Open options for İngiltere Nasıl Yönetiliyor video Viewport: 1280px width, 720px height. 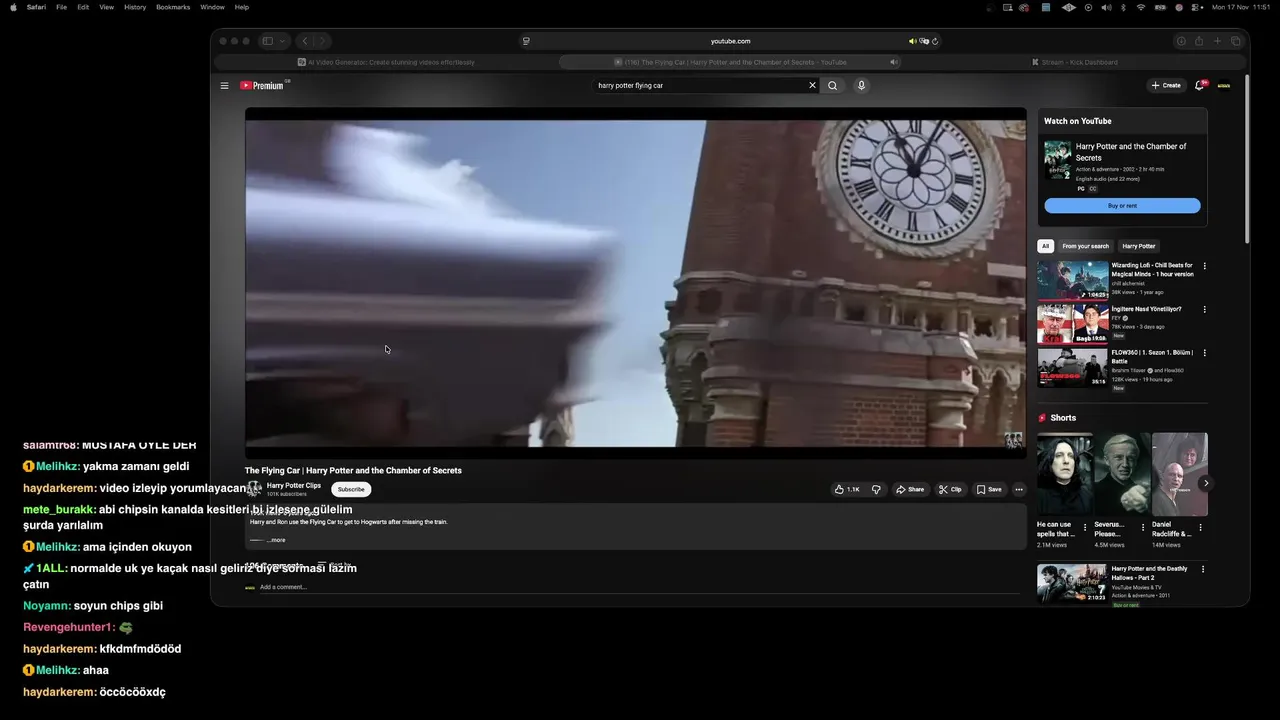pyautogui.click(x=1204, y=310)
